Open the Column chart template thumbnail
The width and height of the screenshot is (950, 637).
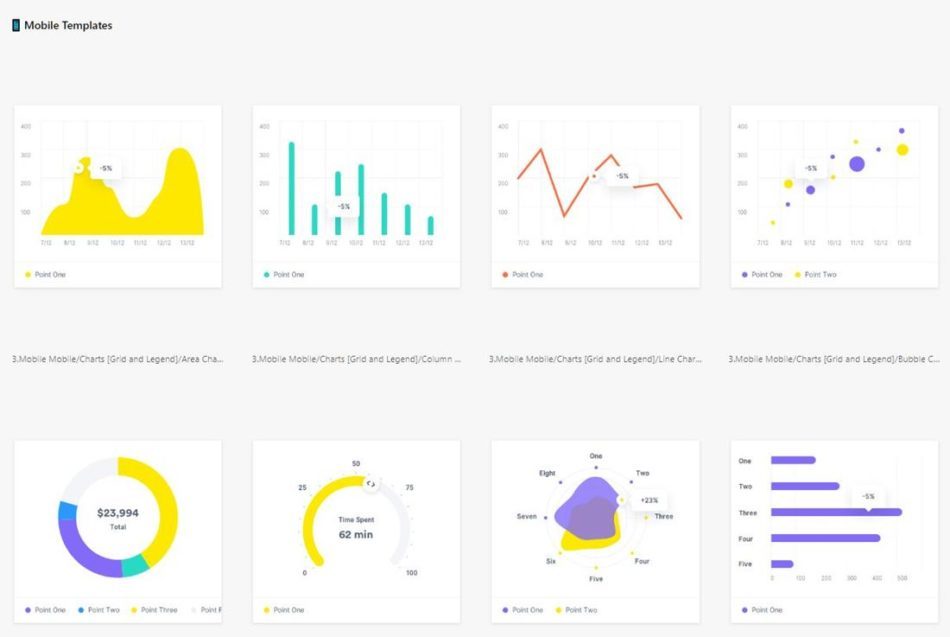pyautogui.click(x=356, y=196)
